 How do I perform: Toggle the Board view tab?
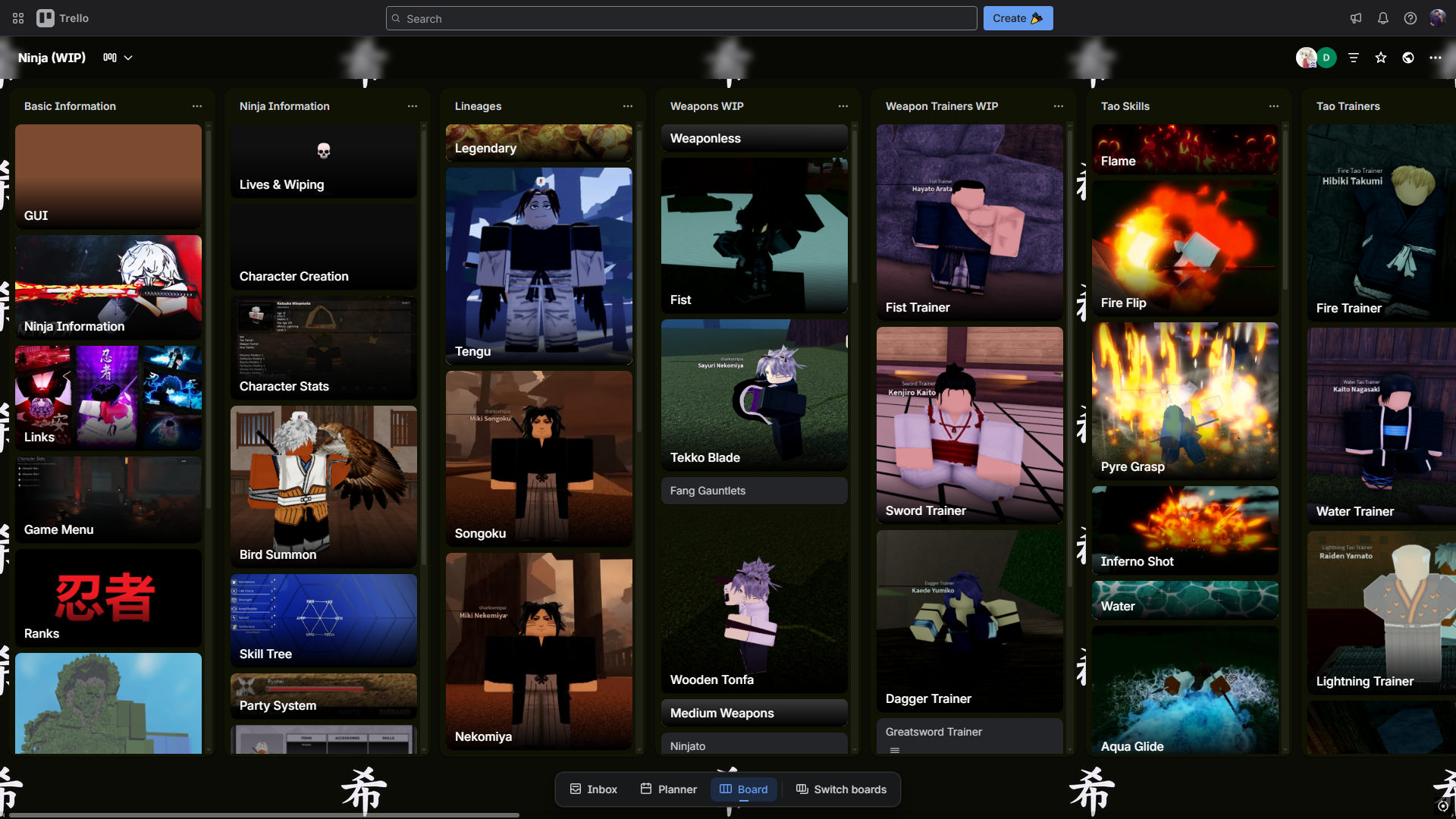pos(743,789)
